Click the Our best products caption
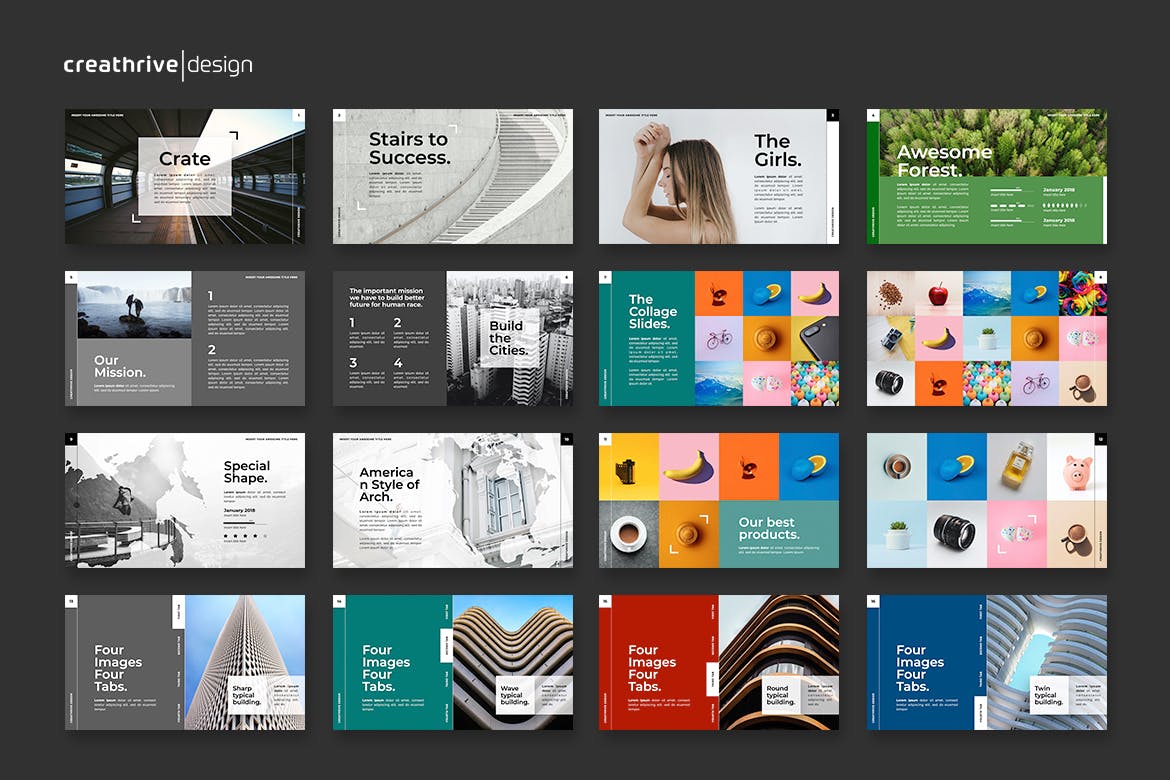 click(768, 529)
